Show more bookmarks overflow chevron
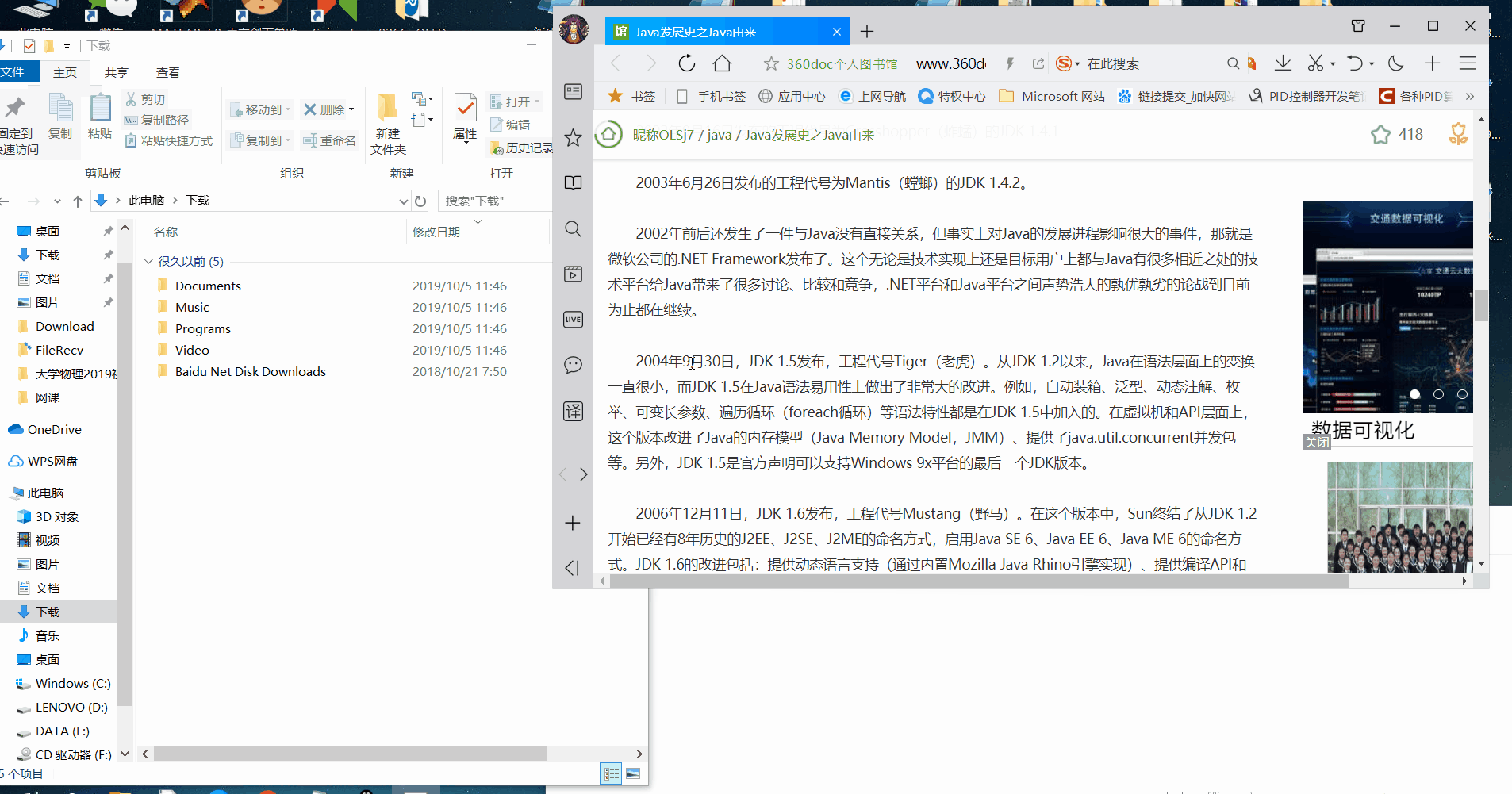Screen dimensions: 1512x794 pyautogui.click(x=1470, y=96)
